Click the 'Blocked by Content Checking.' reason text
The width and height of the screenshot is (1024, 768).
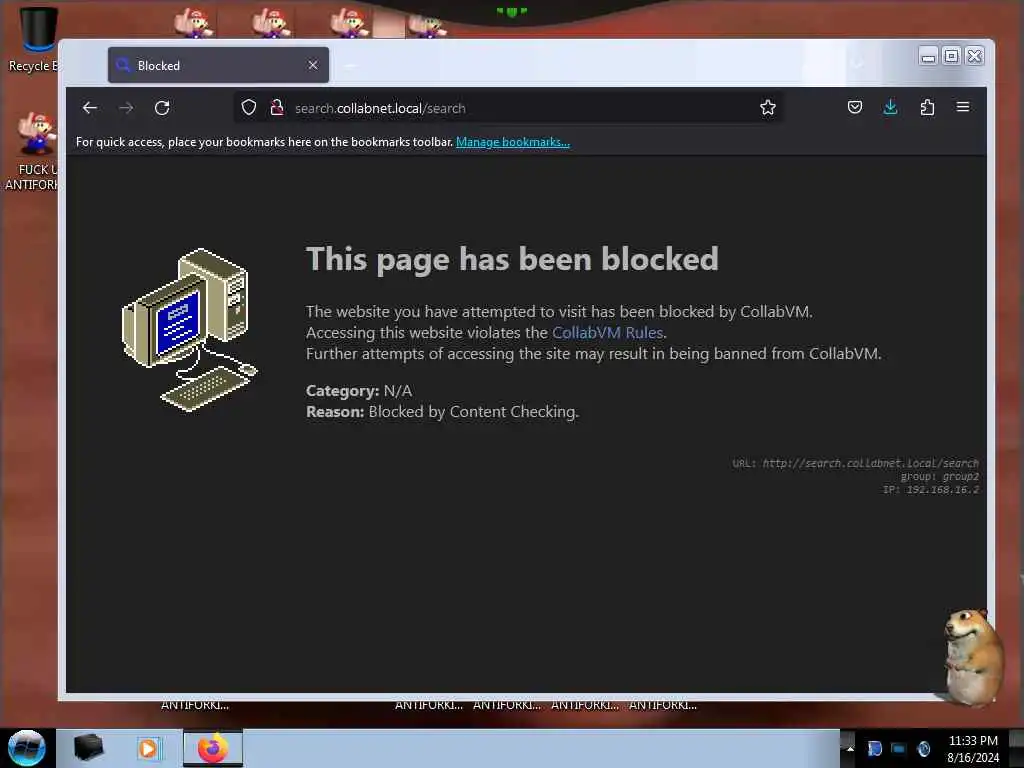pos(473,411)
